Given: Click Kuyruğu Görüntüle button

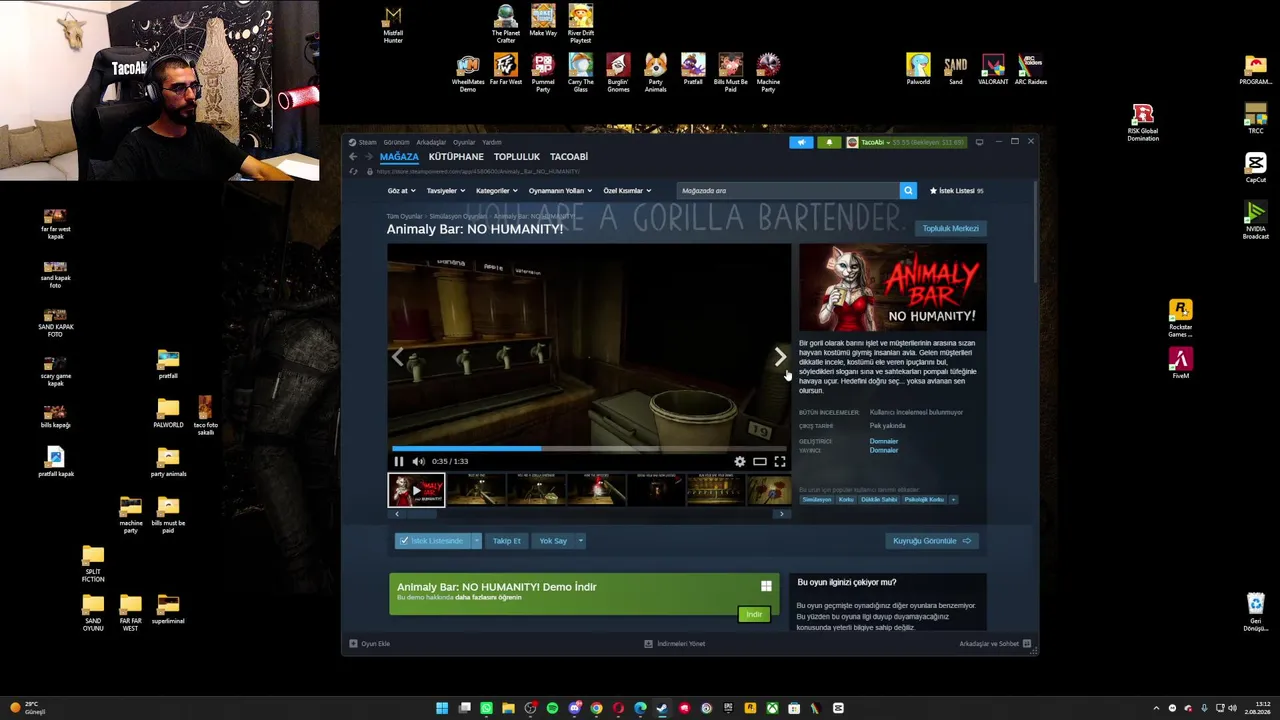Looking at the screenshot, I should click(932, 541).
